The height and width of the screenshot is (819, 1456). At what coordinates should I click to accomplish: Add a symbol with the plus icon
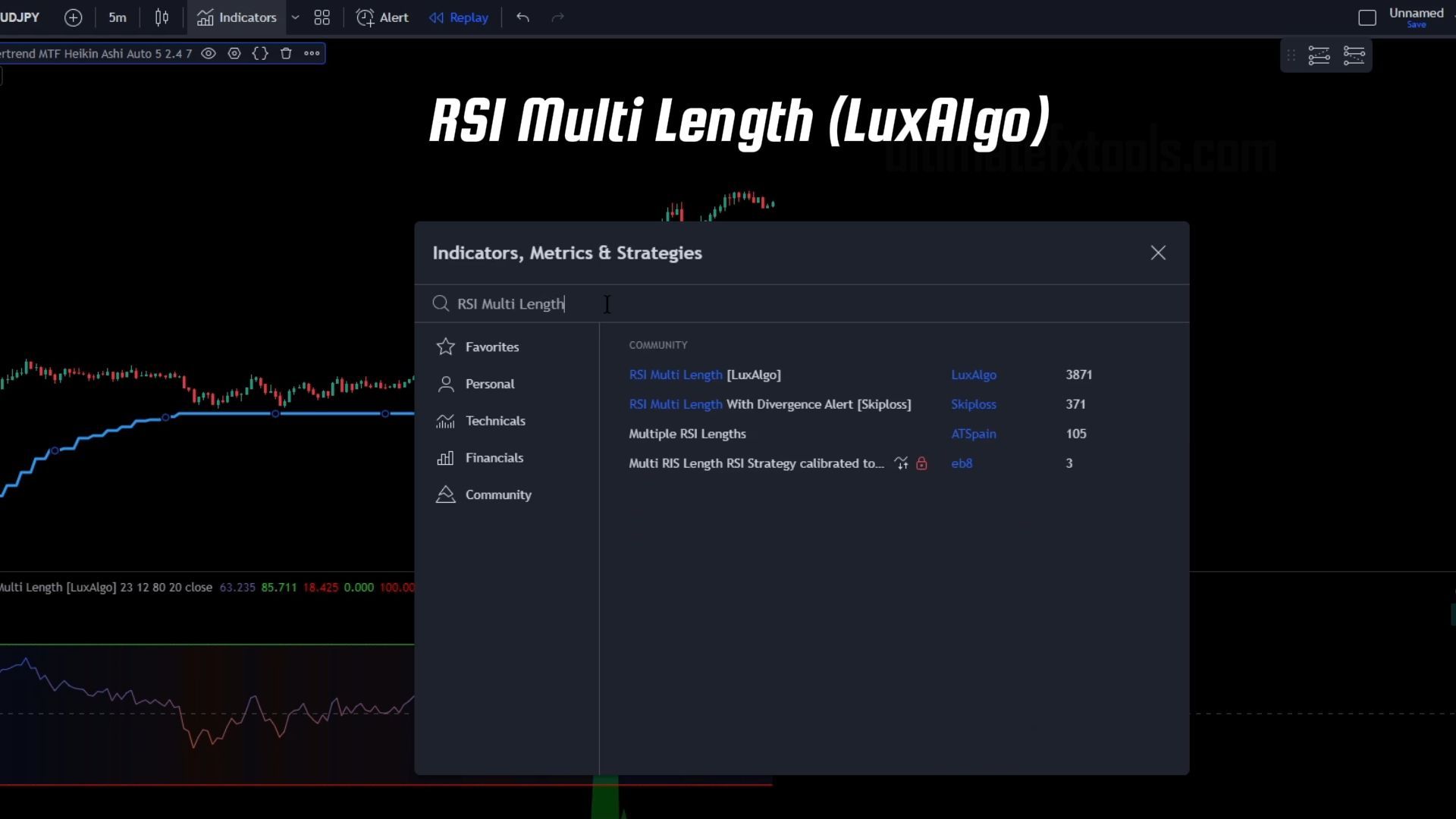[x=73, y=17]
